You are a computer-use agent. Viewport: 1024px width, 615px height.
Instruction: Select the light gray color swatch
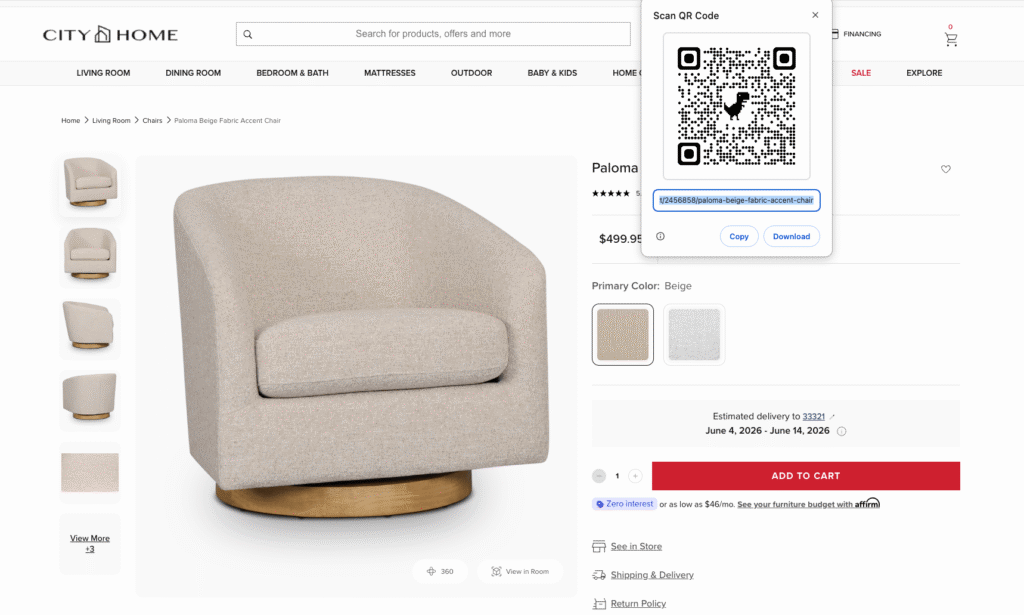[x=694, y=334]
